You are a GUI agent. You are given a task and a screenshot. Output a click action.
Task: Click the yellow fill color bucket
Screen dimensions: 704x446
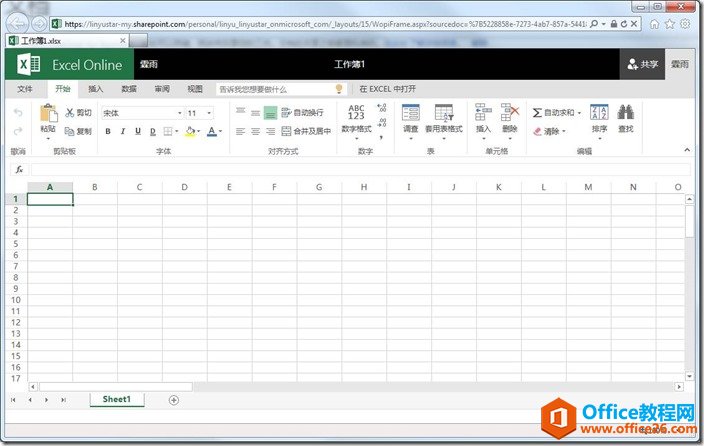pos(189,131)
